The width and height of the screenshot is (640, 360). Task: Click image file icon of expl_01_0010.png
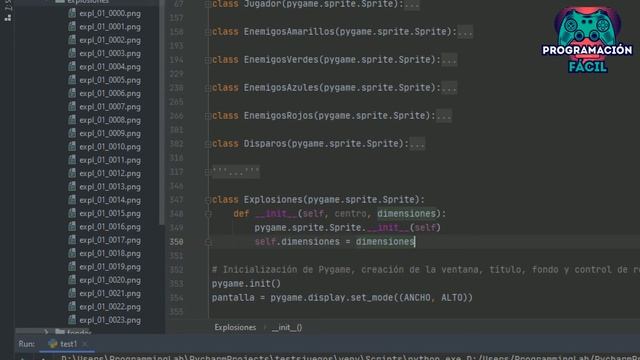click(72, 147)
